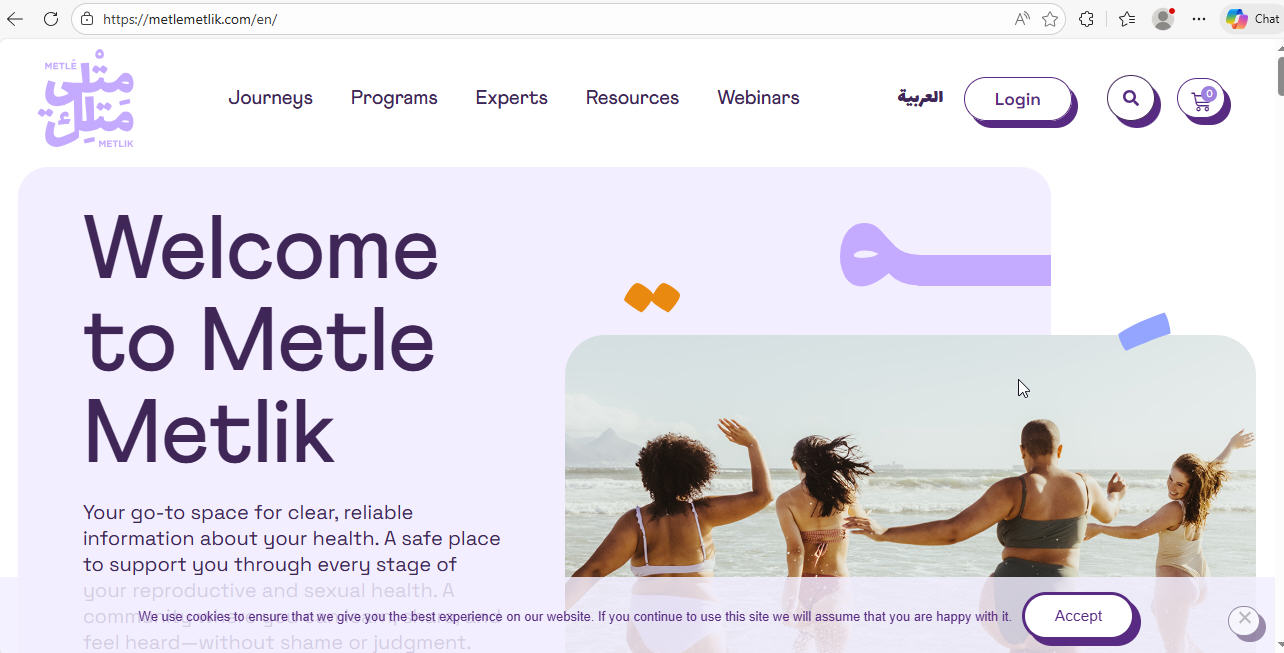Open the site search icon

pos(1131,98)
